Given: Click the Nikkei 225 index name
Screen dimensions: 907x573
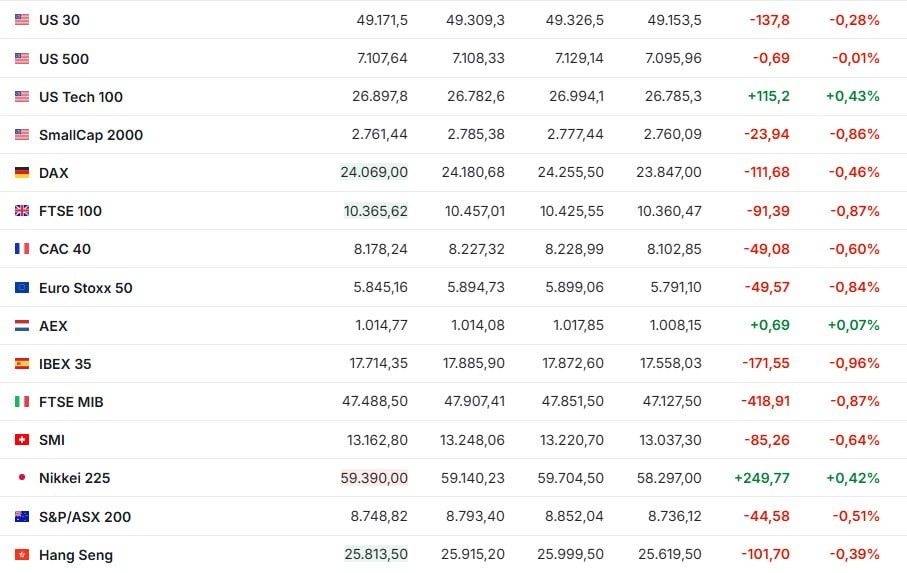Looking at the screenshot, I should click(75, 478).
